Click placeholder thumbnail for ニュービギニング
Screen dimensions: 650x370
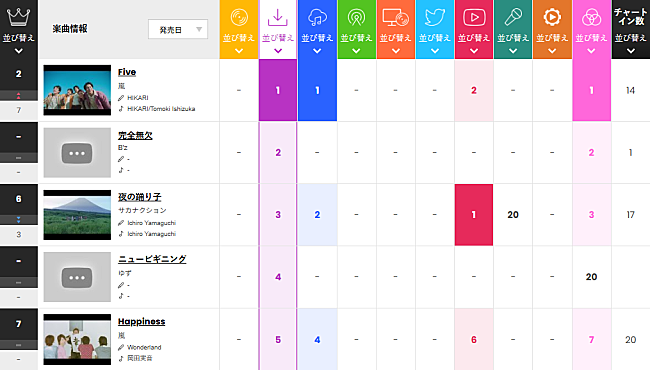click(x=77, y=277)
